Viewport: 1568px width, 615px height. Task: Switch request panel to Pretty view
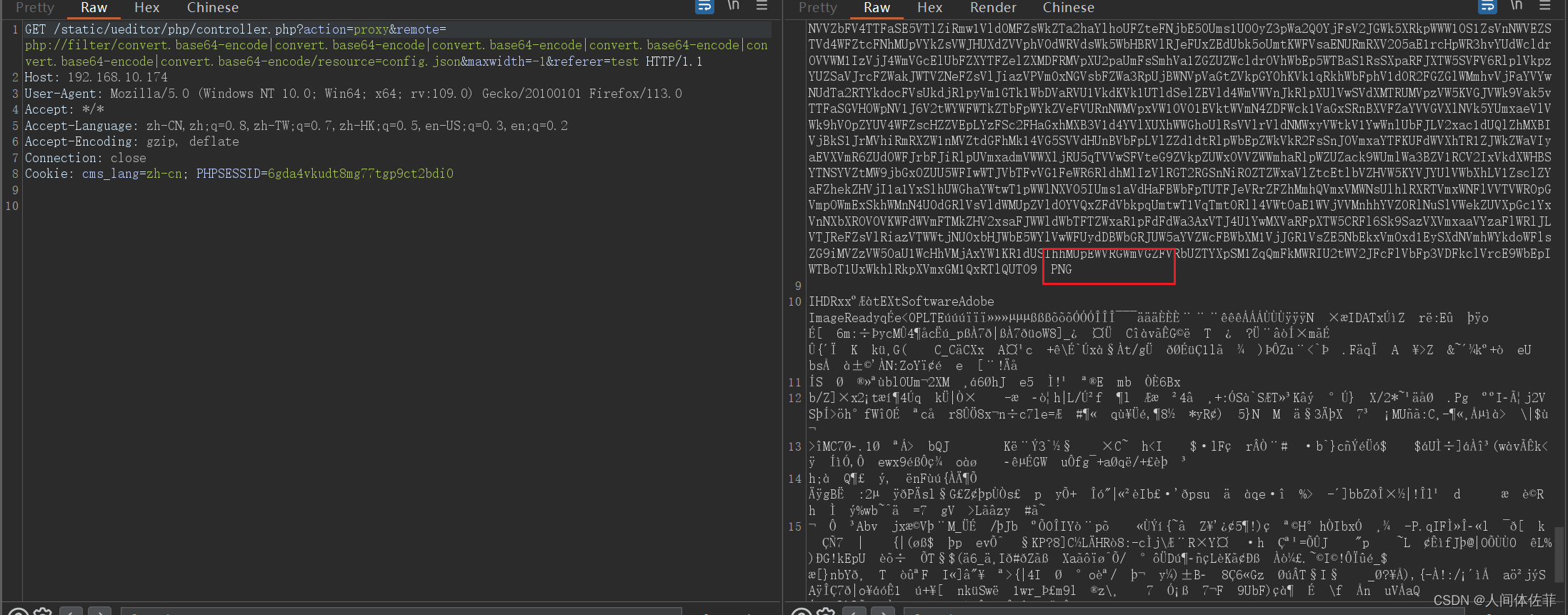tap(35, 8)
